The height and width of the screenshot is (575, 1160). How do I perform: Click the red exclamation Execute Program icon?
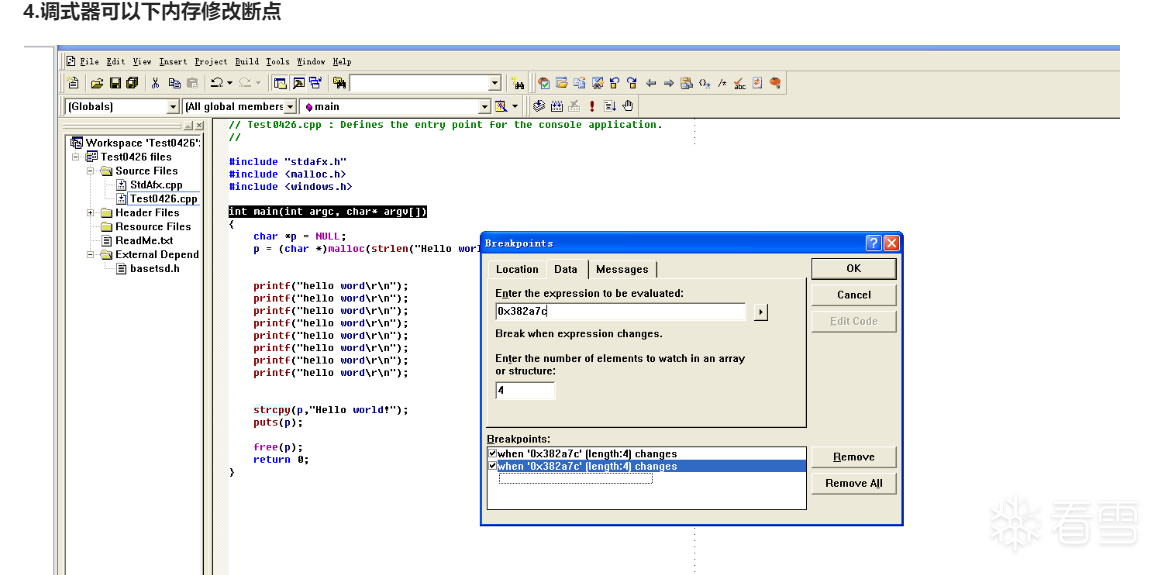click(x=592, y=106)
